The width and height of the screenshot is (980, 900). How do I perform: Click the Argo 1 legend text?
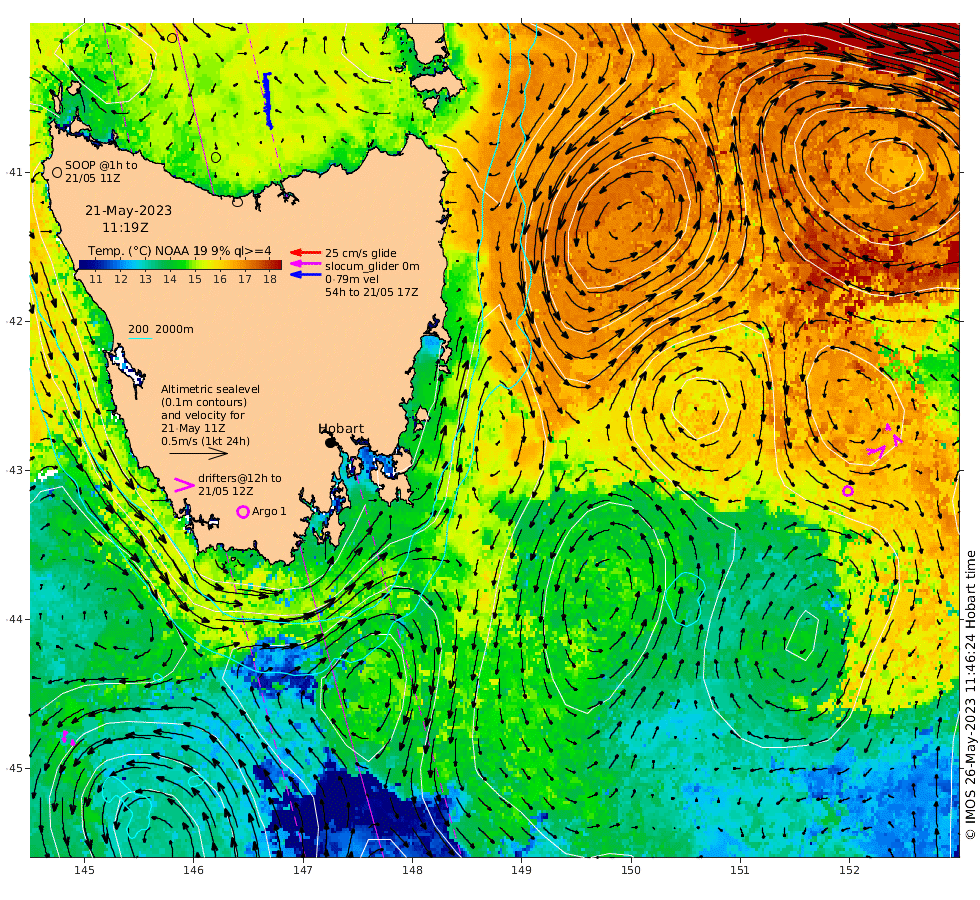[269, 511]
